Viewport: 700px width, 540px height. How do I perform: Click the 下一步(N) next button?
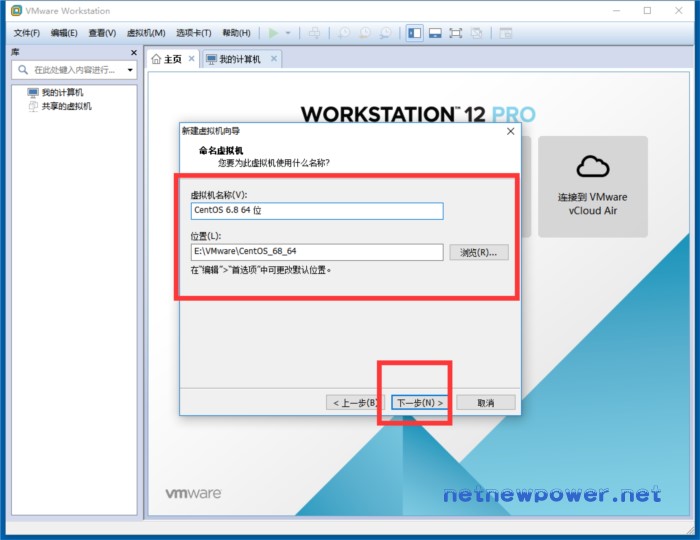click(420, 403)
